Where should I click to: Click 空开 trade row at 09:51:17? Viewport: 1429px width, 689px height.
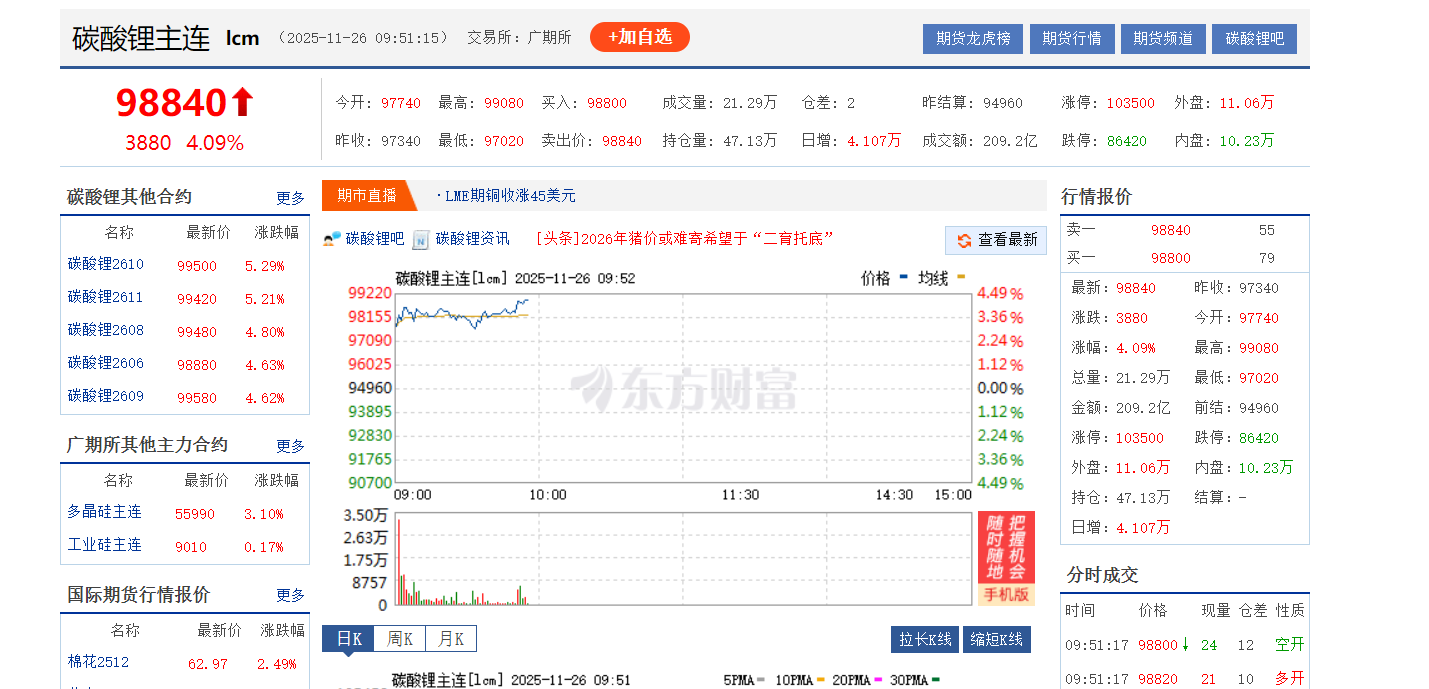click(1185, 645)
